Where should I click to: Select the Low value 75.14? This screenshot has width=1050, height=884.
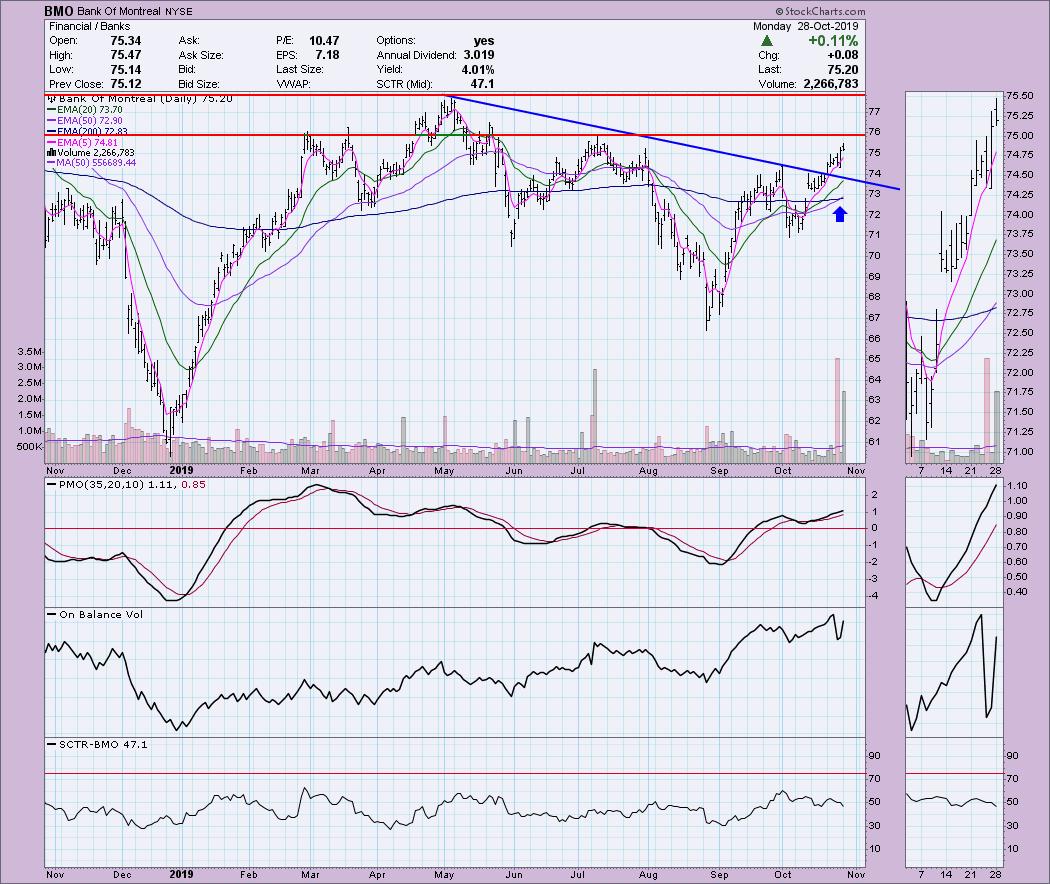point(125,69)
